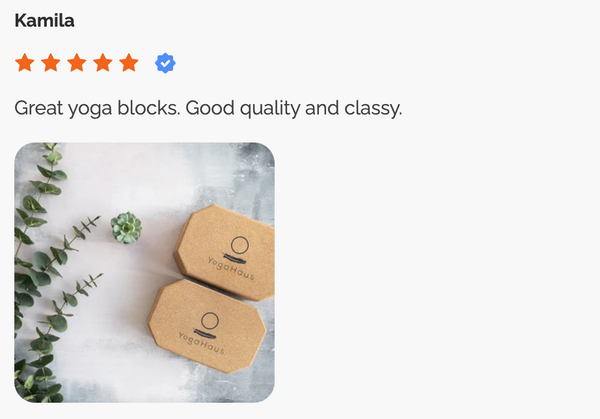Click the phrase "Good quality" in review
This screenshot has height=419, width=600.
(243, 108)
